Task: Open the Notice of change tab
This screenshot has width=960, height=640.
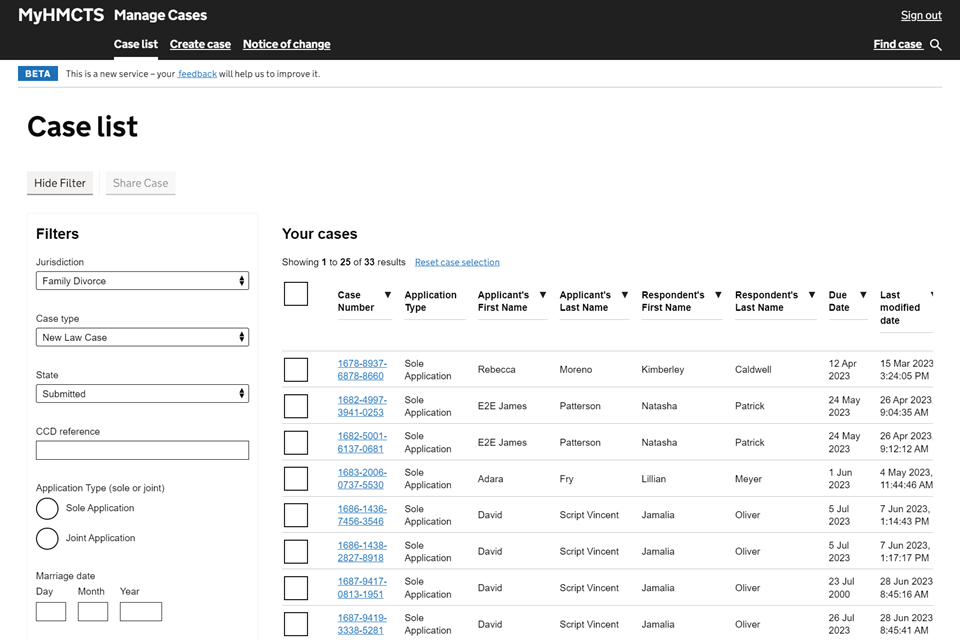Action: point(286,44)
